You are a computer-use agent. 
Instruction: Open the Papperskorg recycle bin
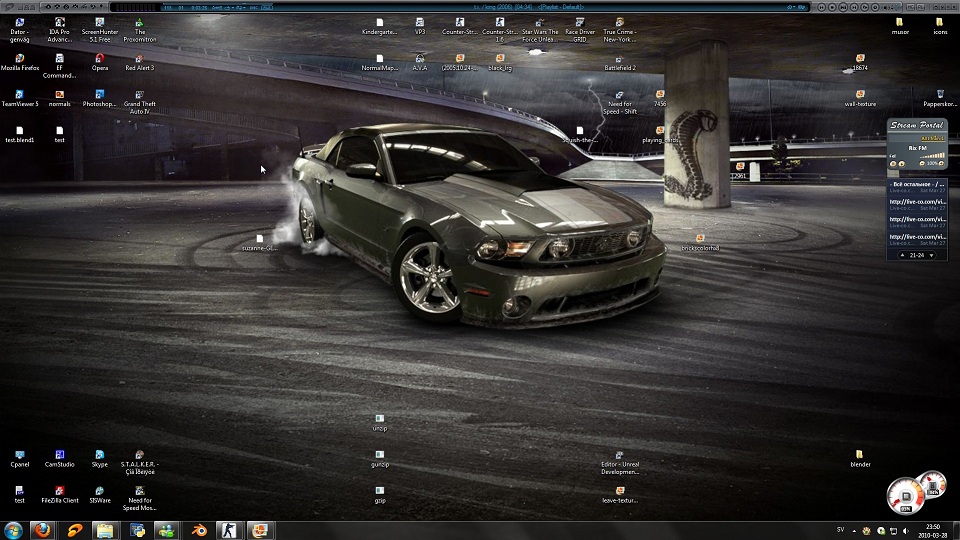point(940,94)
